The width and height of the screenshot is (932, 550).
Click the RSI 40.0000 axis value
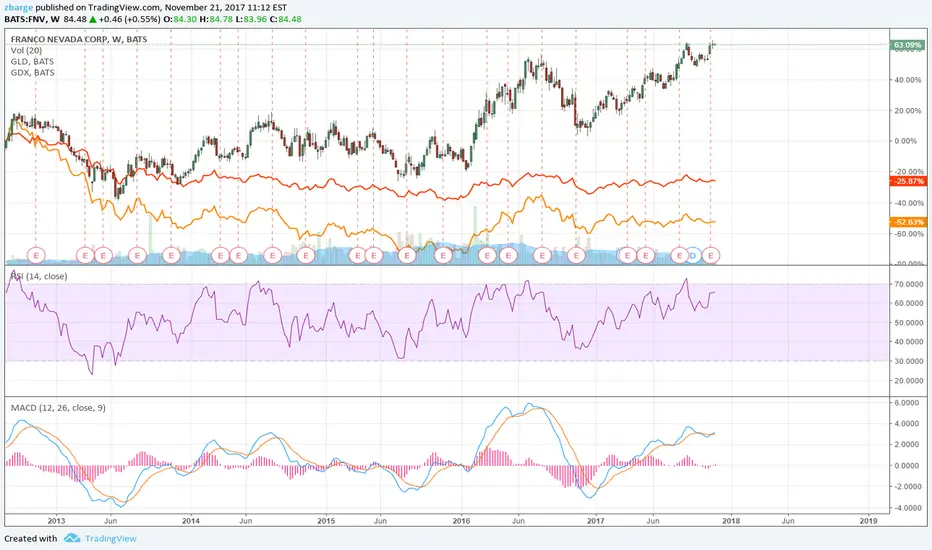[908, 342]
